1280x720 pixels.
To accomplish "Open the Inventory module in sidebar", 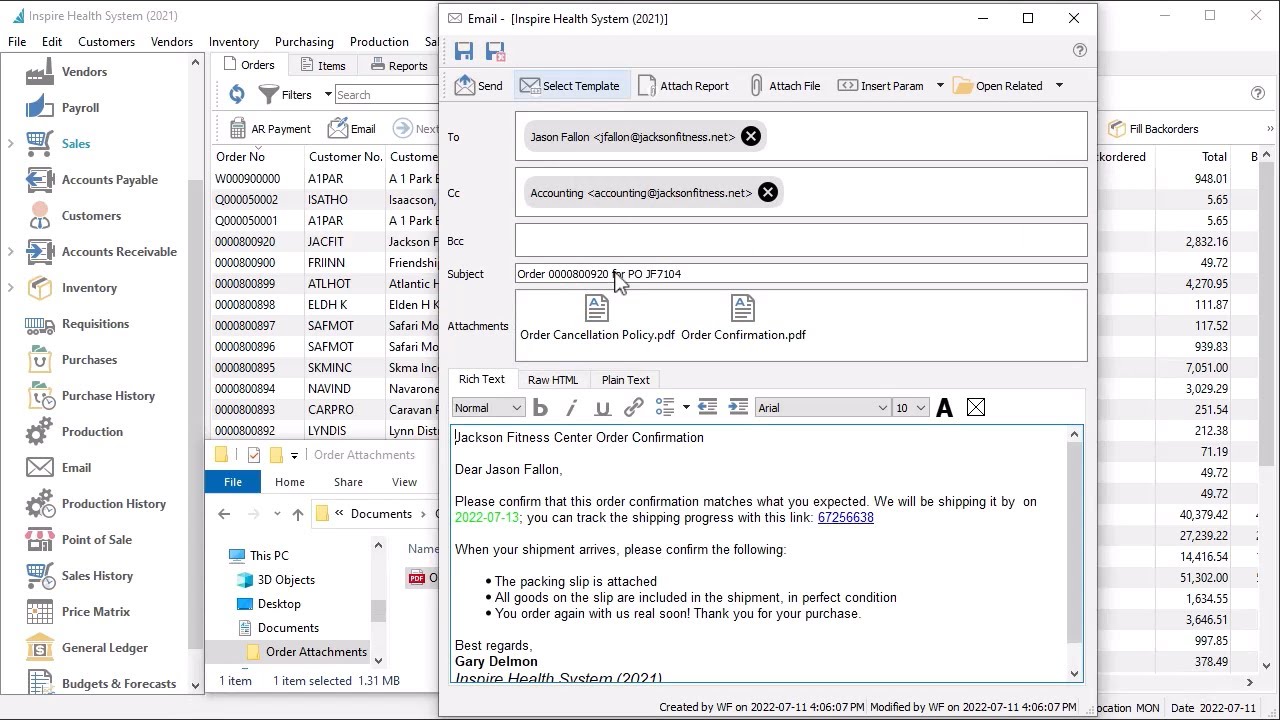I will tap(89, 288).
